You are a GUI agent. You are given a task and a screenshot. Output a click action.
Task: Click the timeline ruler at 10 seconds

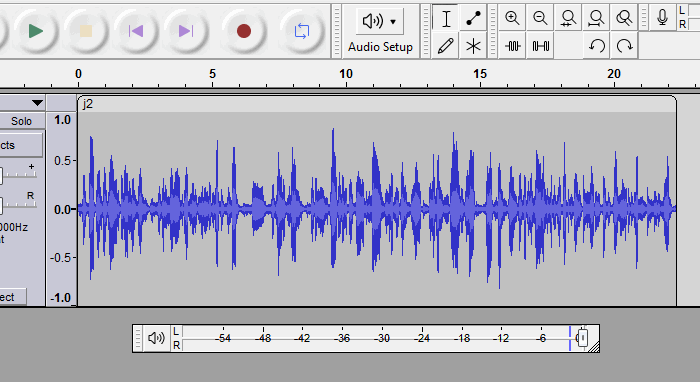tap(346, 74)
